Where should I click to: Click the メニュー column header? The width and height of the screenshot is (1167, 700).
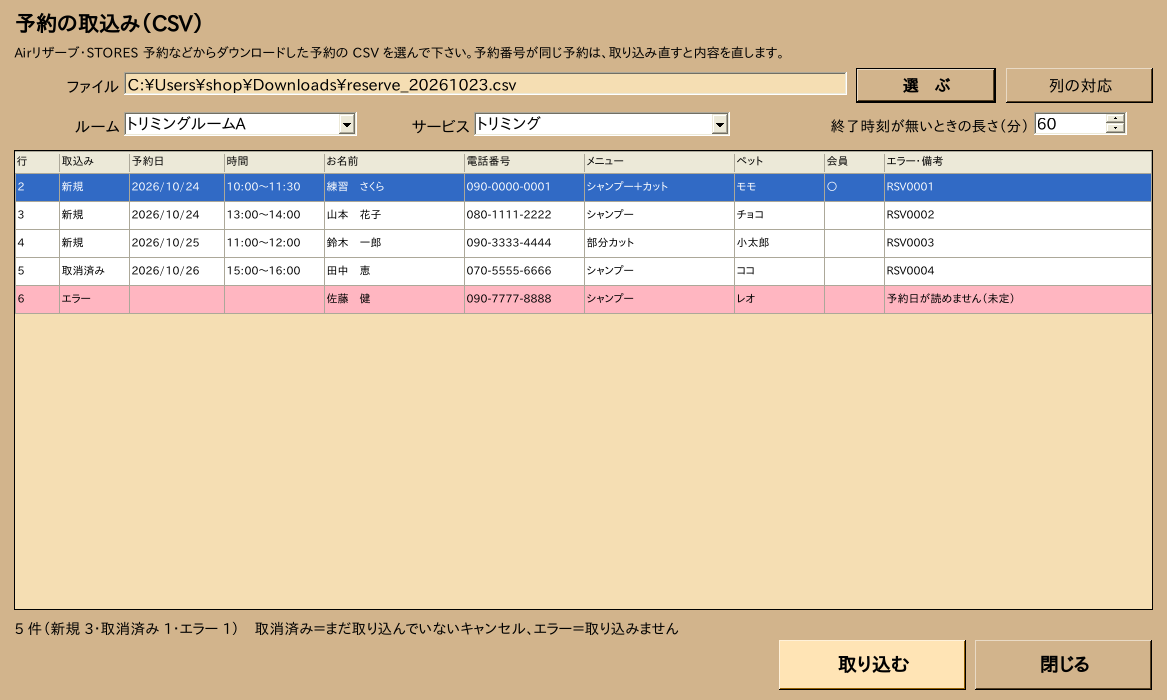(659, 161)
